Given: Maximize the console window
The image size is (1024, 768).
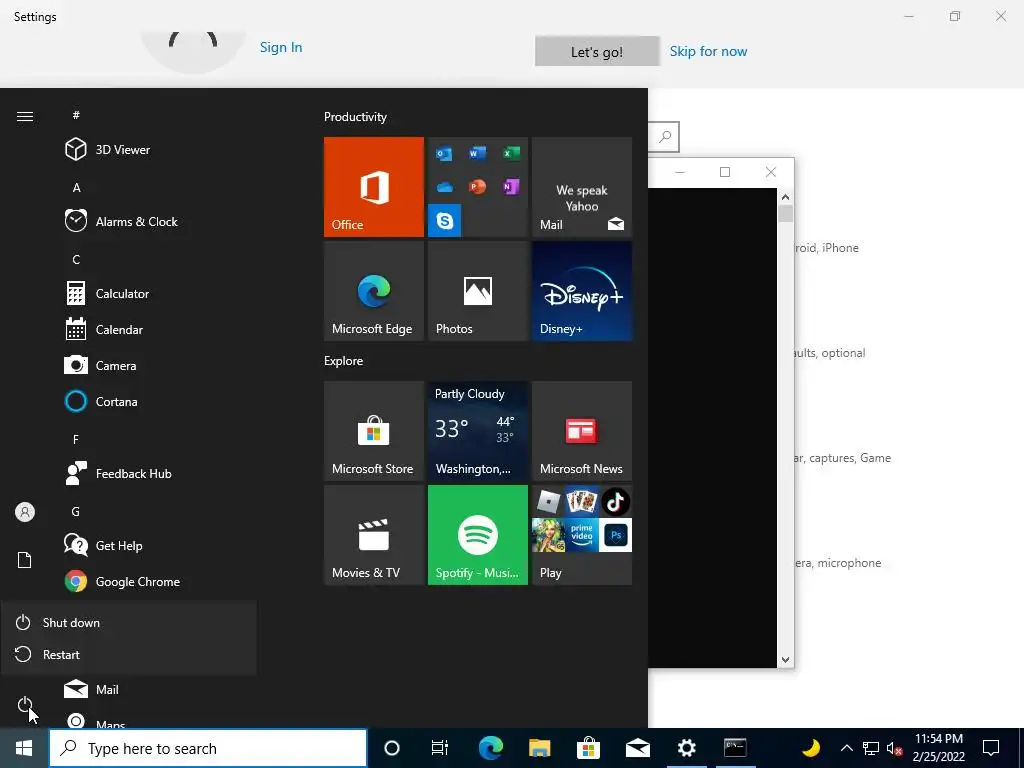Looking at the screenshot, I should [725, 172].
